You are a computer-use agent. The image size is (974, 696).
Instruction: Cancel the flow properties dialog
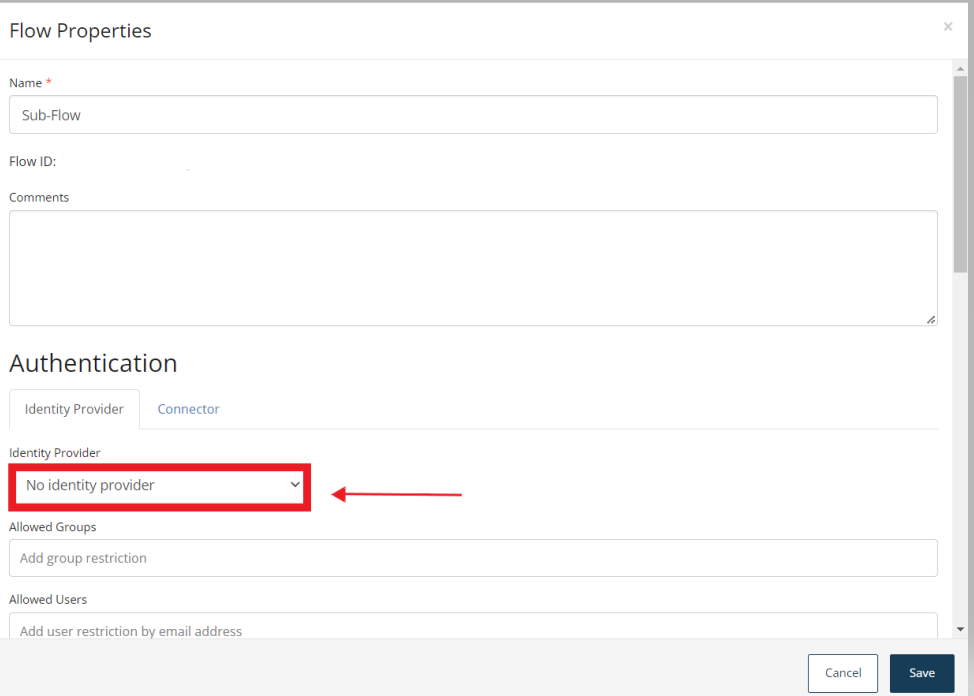pos(842,673)
